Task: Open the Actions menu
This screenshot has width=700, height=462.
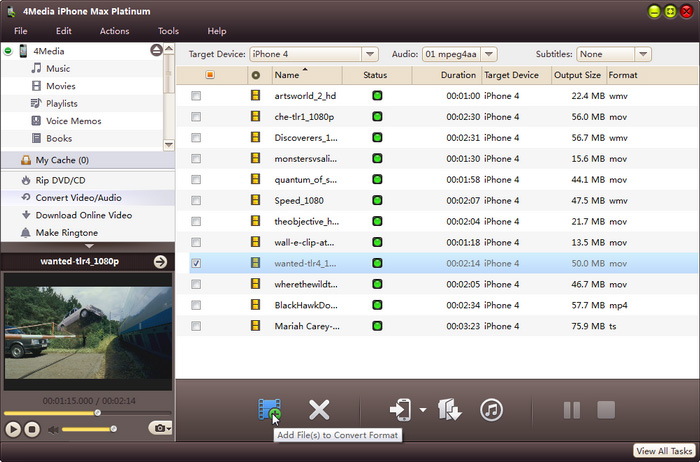Action: pos(114,31)
